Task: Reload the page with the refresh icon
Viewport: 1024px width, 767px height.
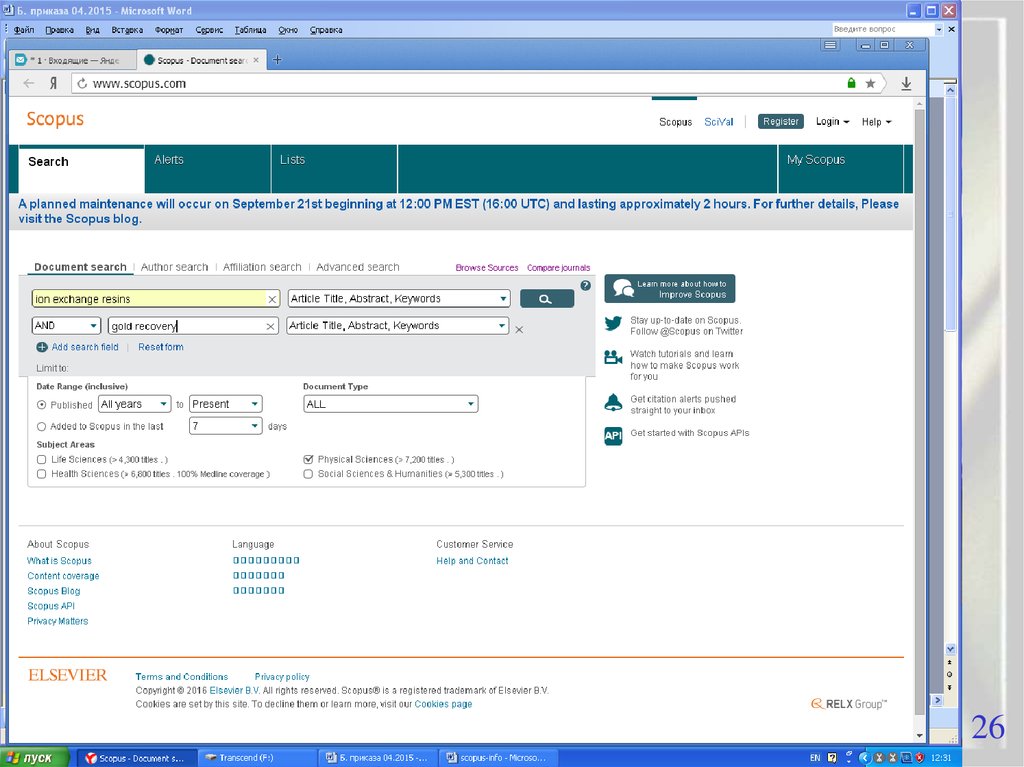Action: click(x=82, y=84)
